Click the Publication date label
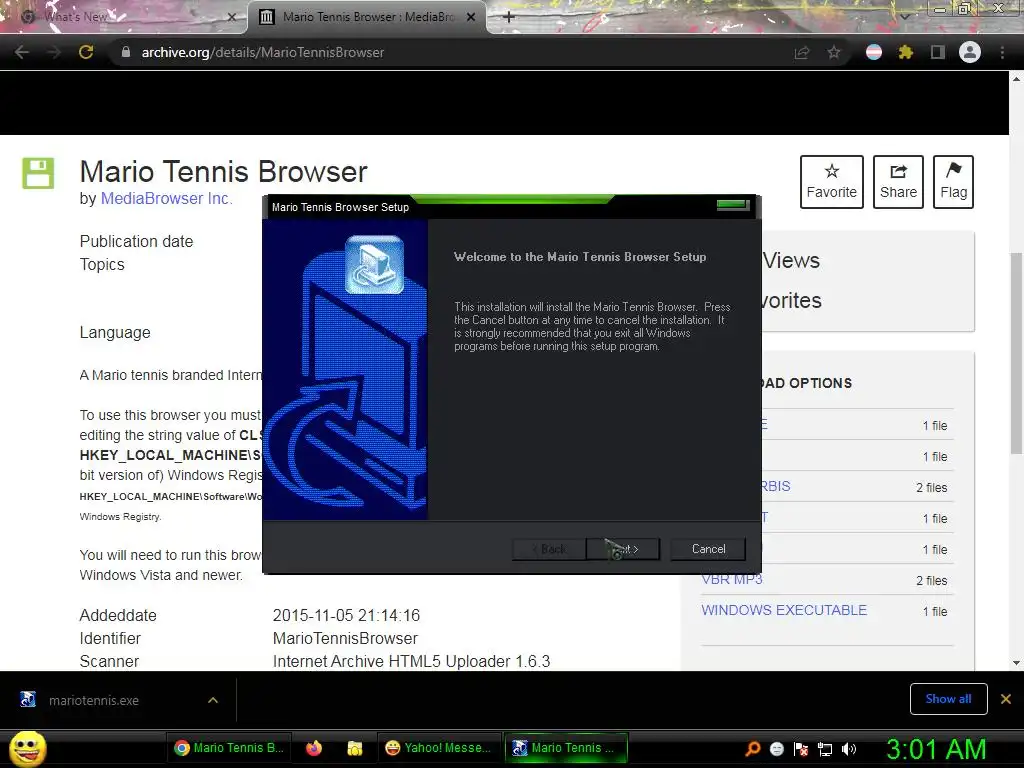Image resolution: width=1024 pixels, height=768 pixels. click(x=136, y=242)
